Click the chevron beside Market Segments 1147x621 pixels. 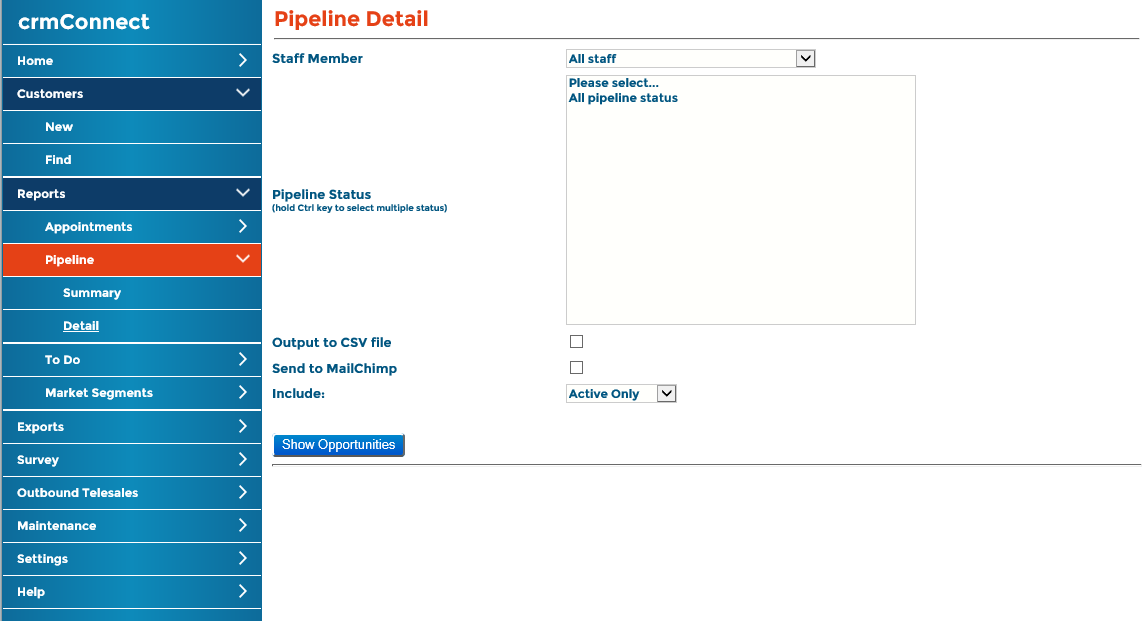[242, 393]
